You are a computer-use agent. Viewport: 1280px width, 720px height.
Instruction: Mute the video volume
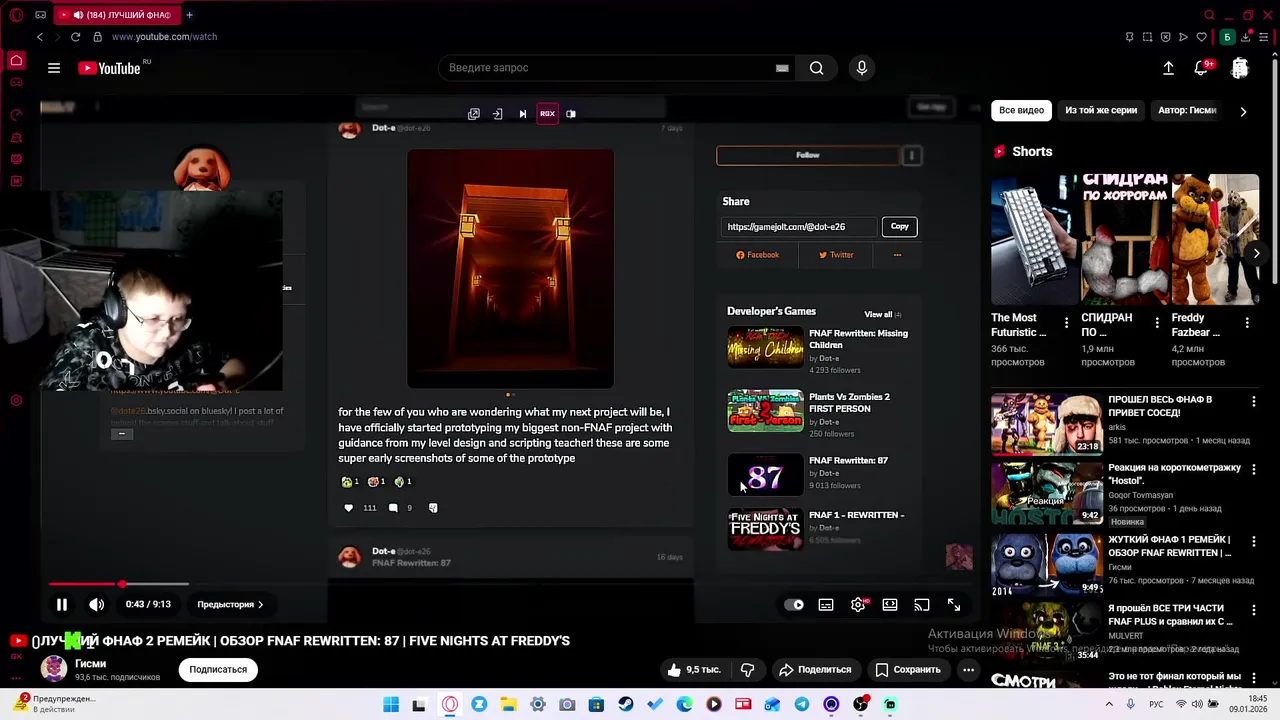point(96,604)
